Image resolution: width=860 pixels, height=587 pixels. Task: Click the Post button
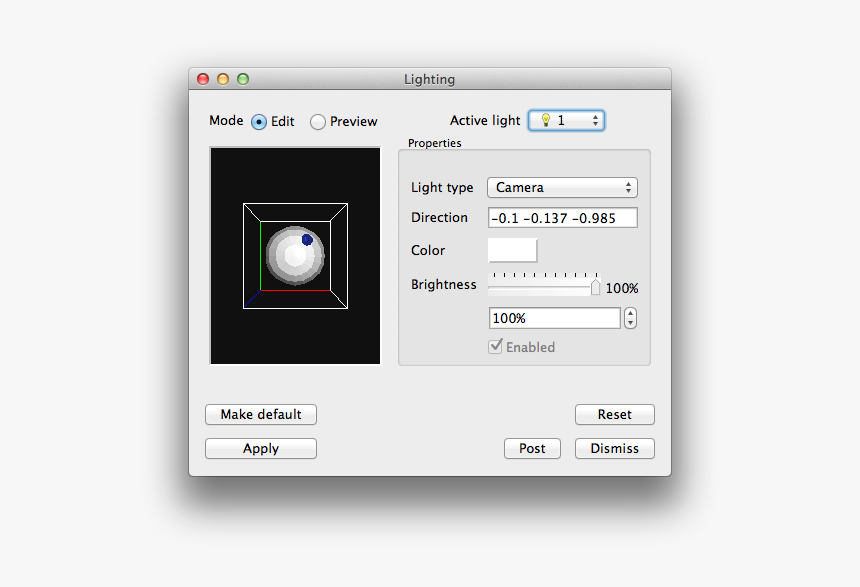(532, 448)
